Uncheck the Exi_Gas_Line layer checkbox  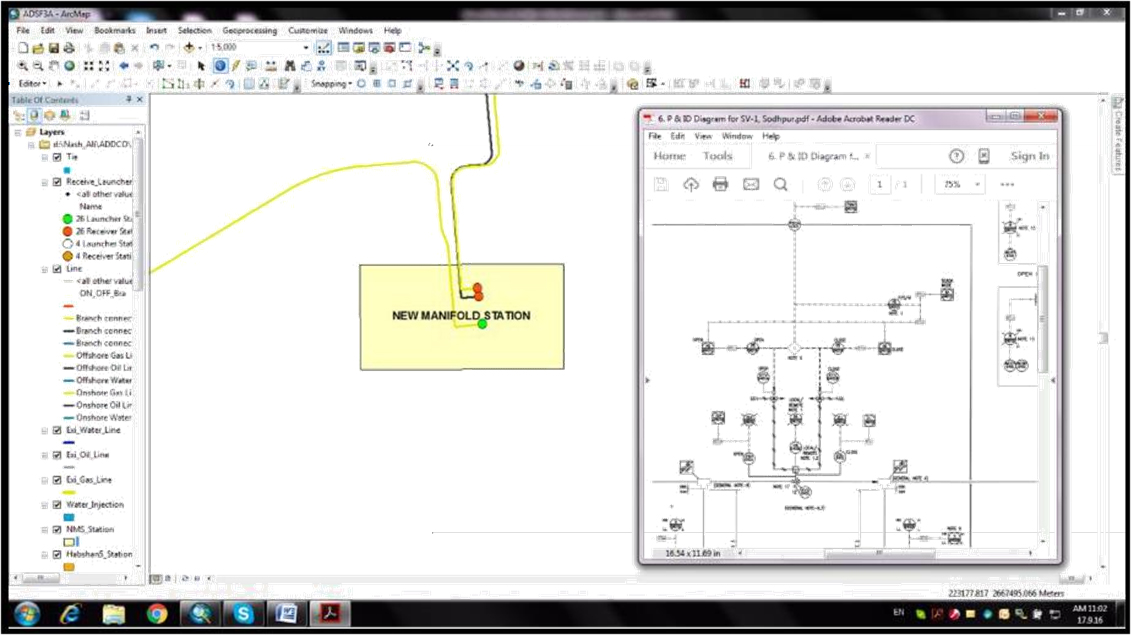pyautogui.click(x=57, y=480)
